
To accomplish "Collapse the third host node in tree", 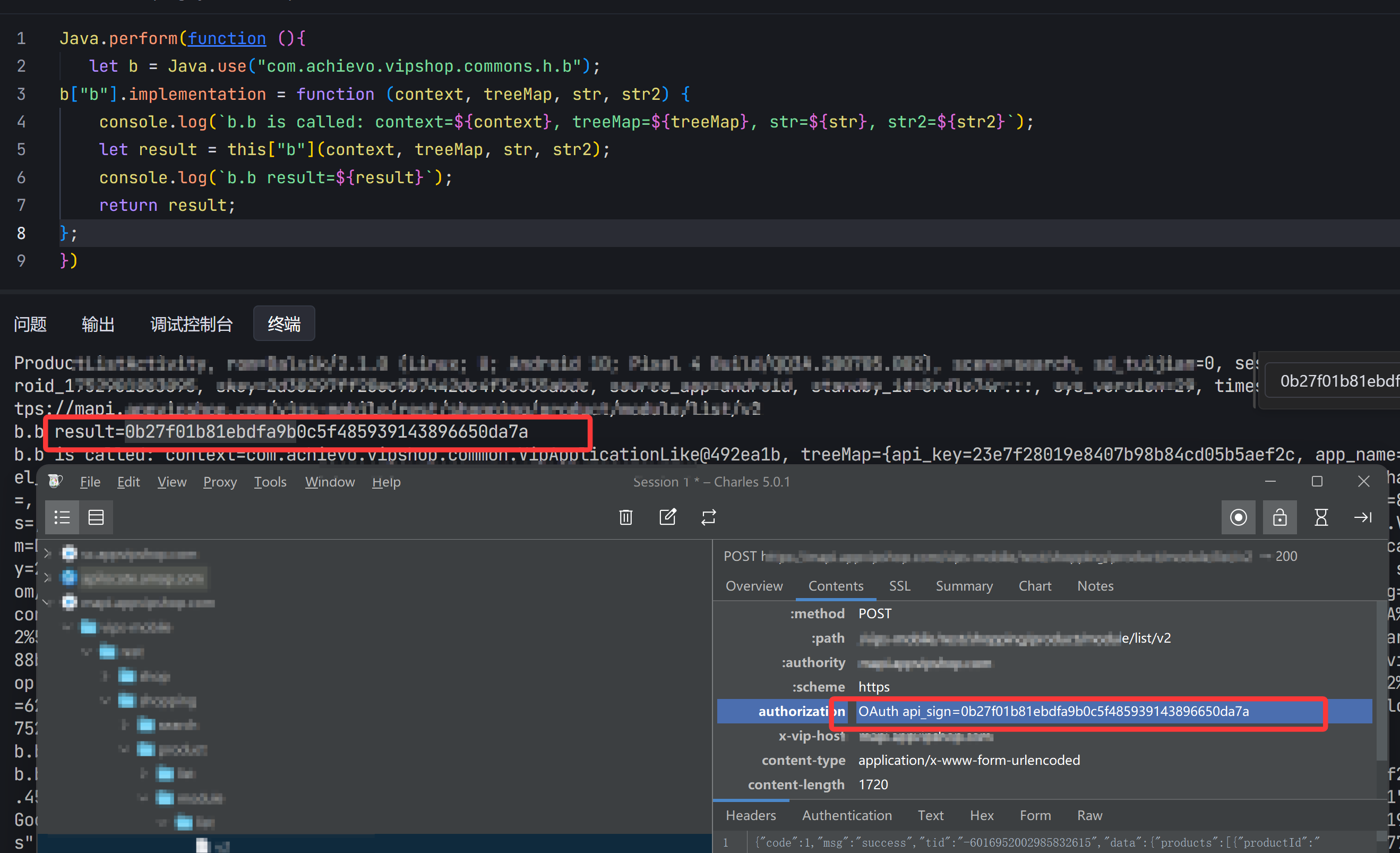I will pyautogui.click(x=48, y=602).
